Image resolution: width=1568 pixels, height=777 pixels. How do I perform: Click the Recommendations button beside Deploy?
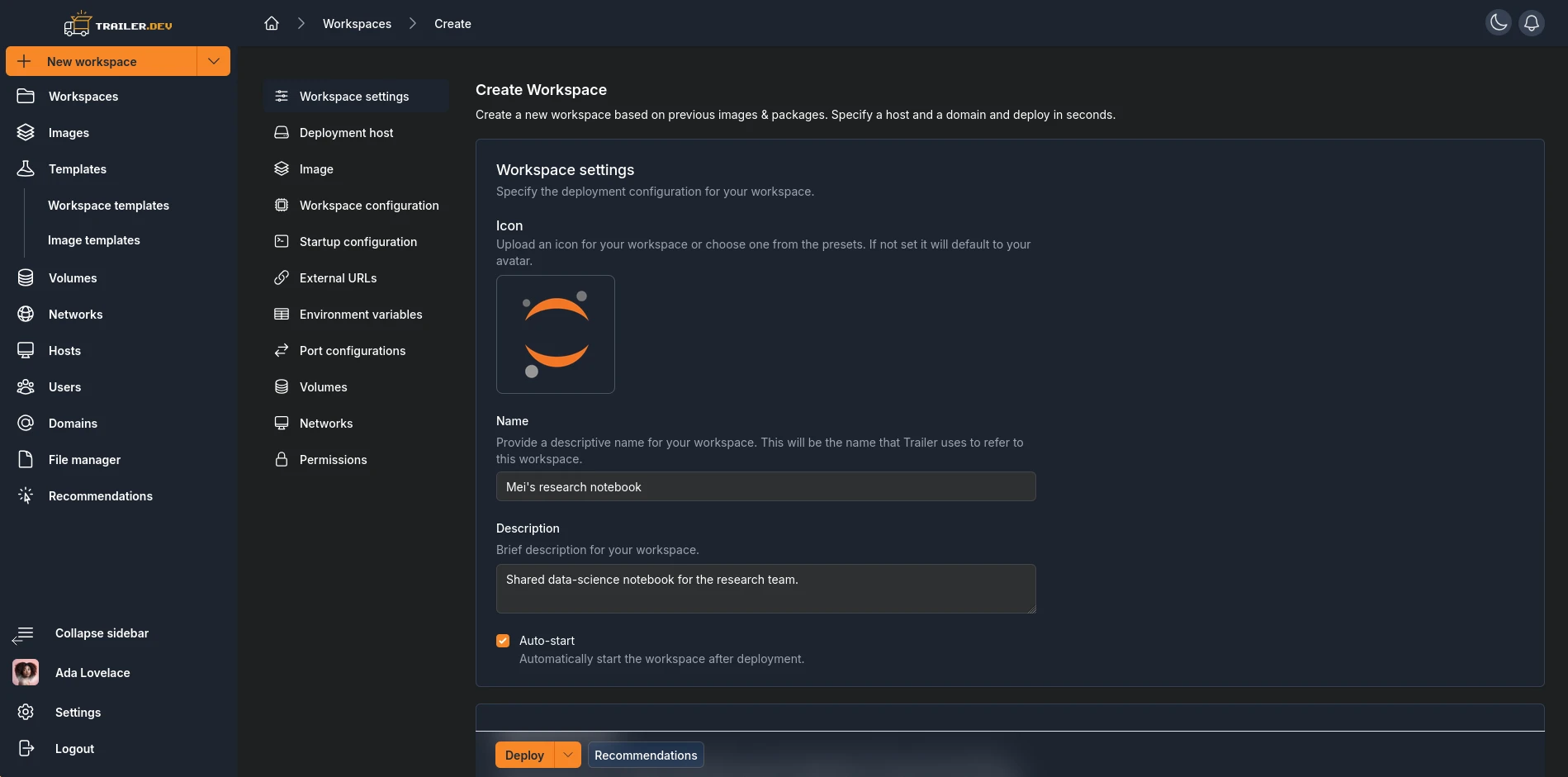646,755
